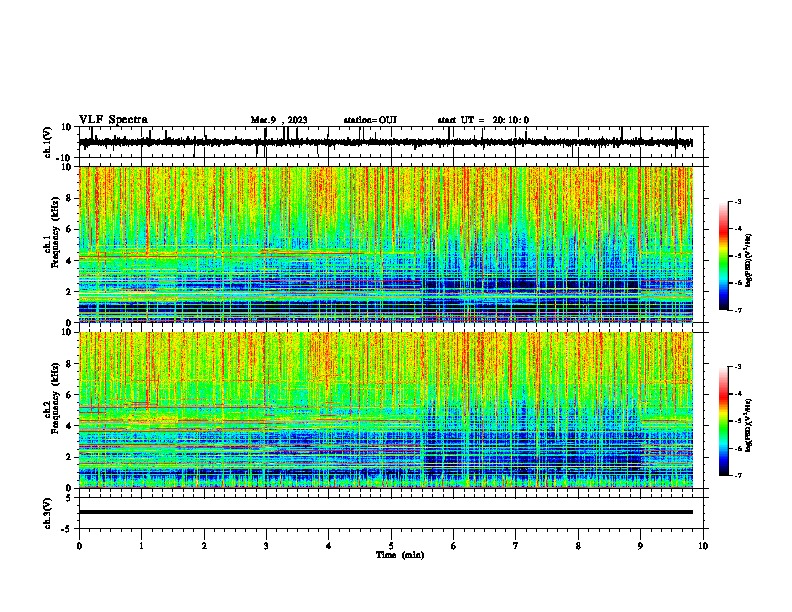Click the time axis tick label "5"
This screenshot has height=612, width=792.
391,546
